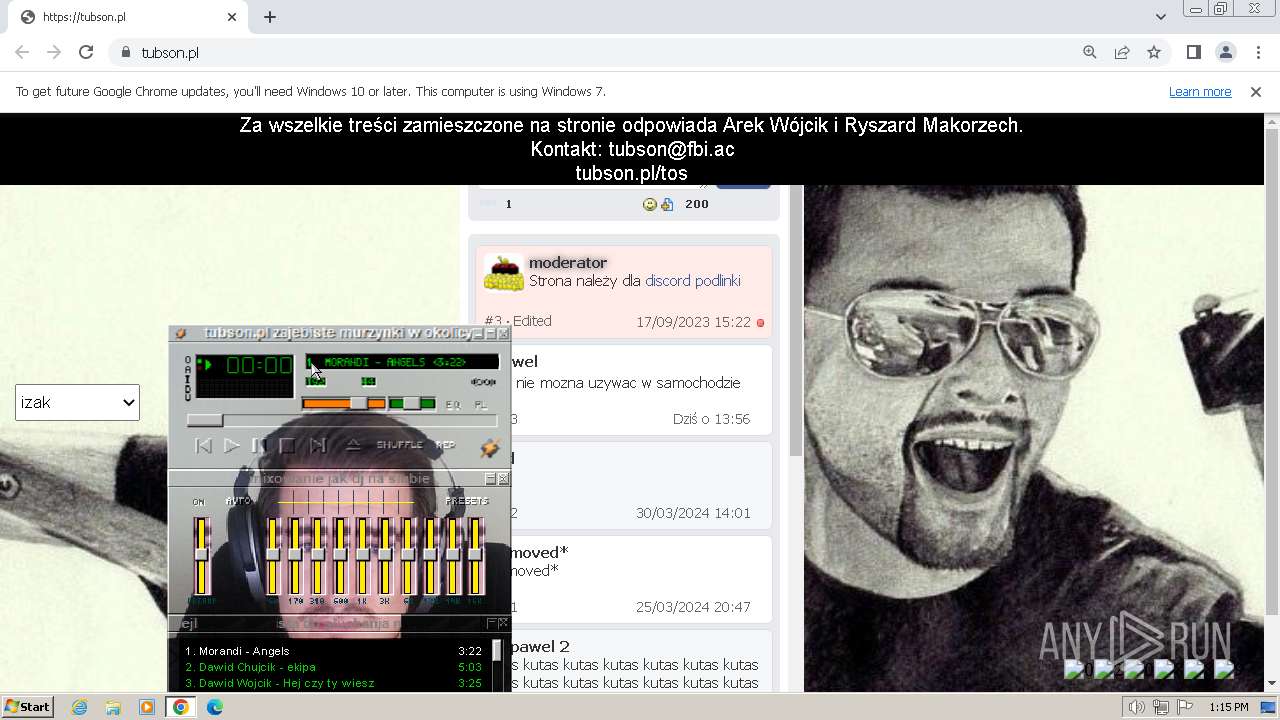Play the track in the Winamp player

232,446
